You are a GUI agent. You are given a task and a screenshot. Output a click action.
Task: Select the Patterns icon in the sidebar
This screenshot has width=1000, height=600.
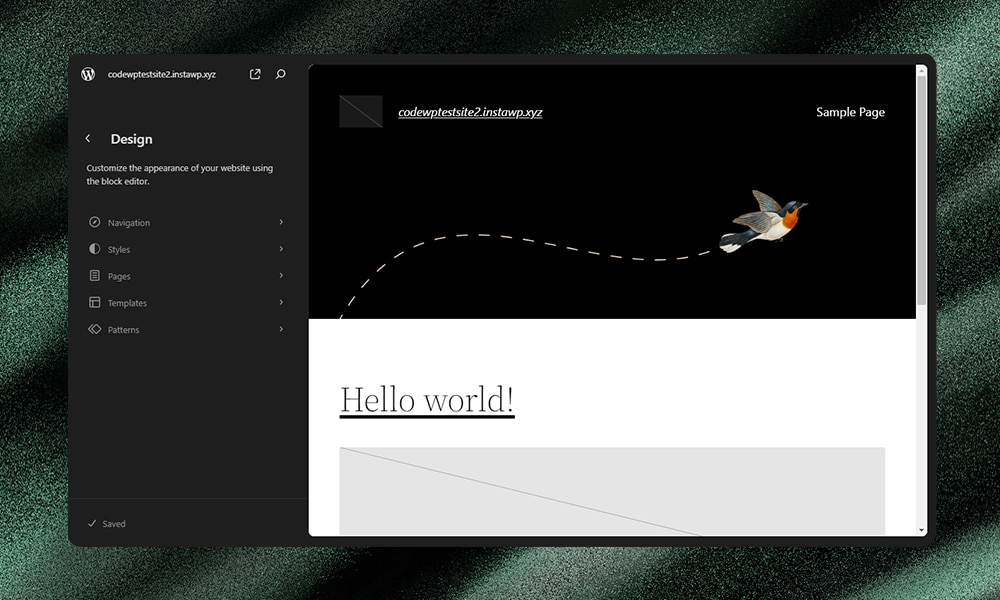click(93, 329)
